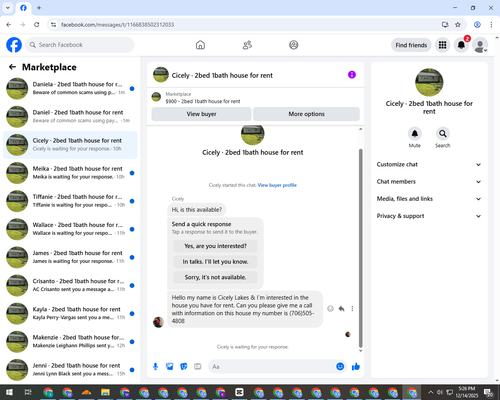Open Crisanto conversation in list
The height and width of the screenshot is (400, 500).
[x=70, y=285]
